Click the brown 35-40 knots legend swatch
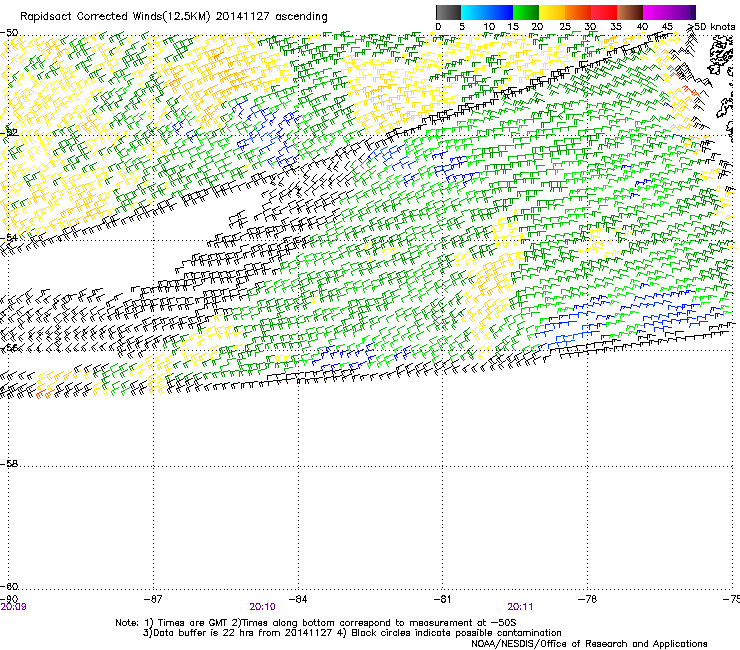This screenshot has width=740, height=650. pos(630,12)
